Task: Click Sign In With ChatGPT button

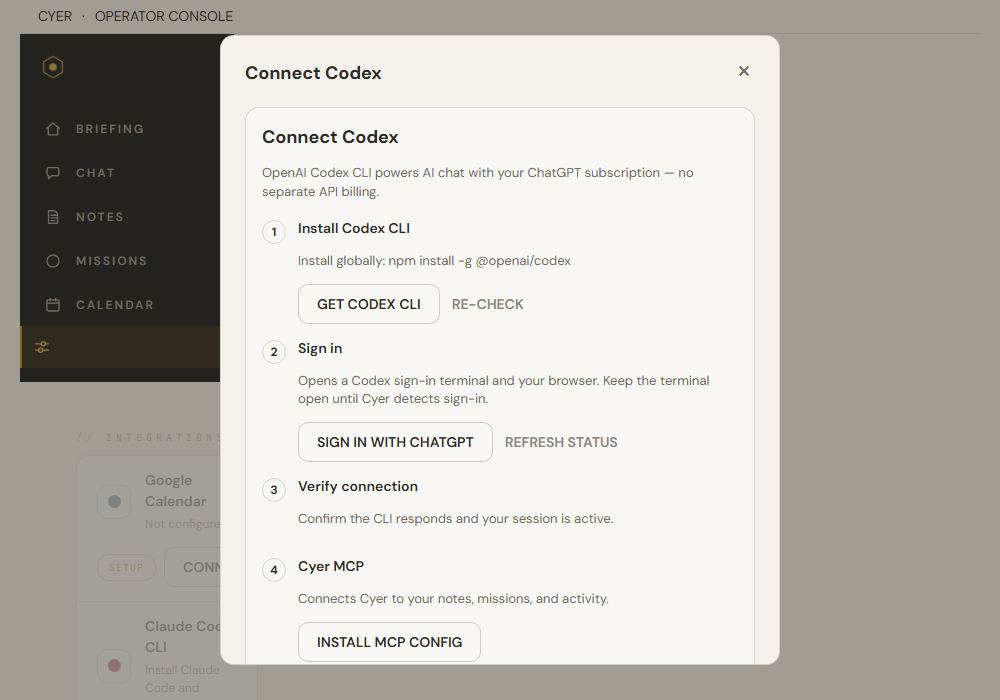Action: point(395,442)
